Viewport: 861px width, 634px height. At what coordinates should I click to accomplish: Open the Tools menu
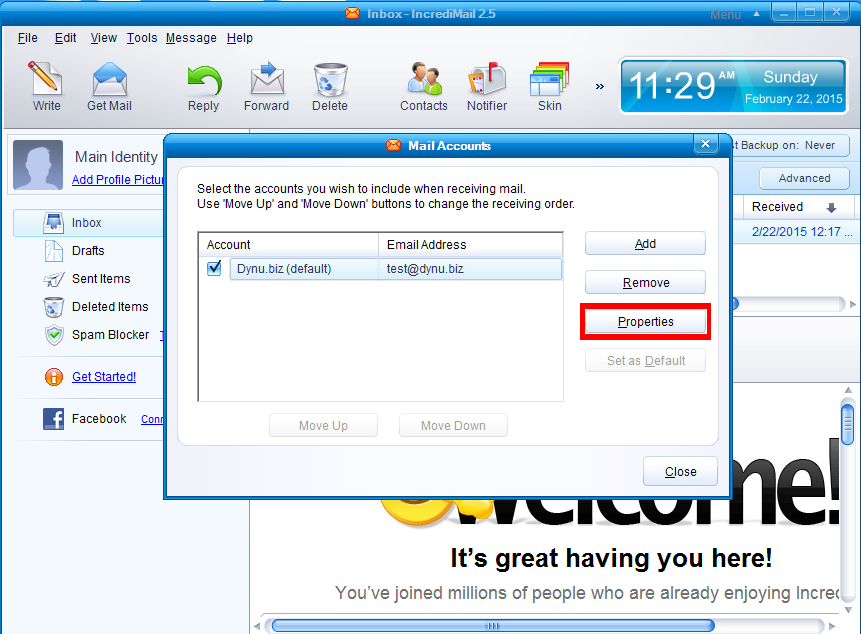[142, 38]
